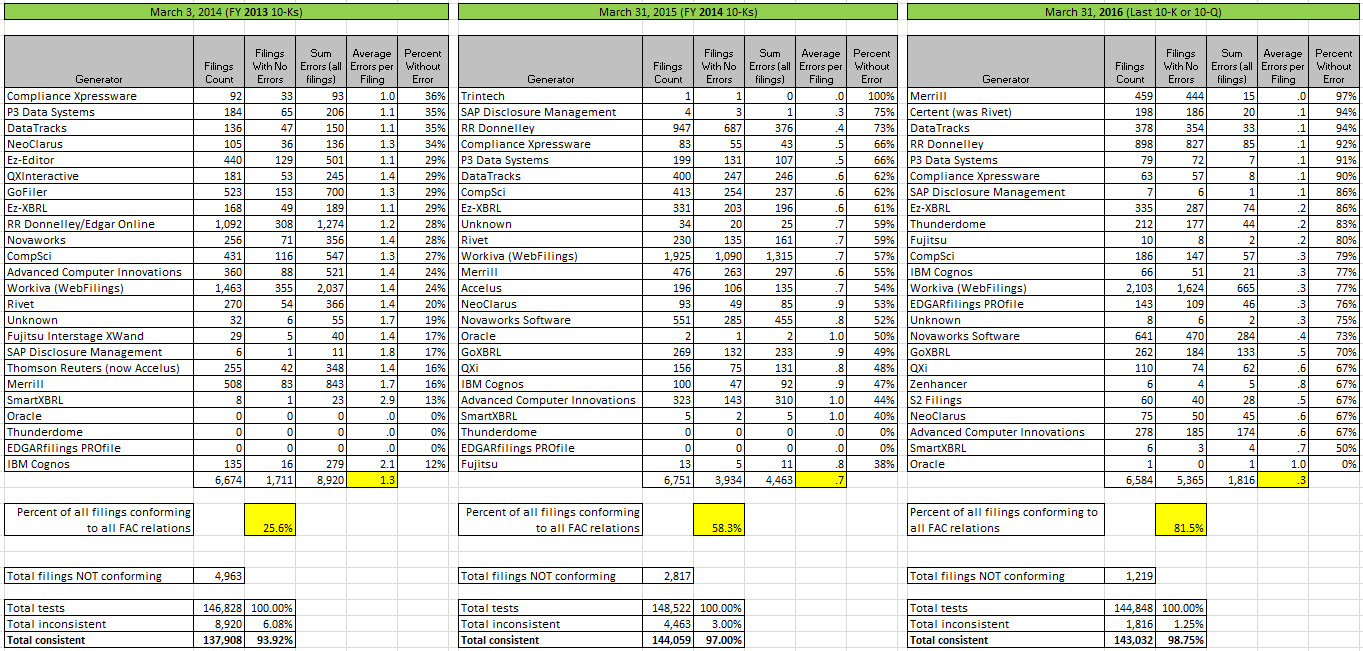Select the "RR Donnelley/Edgar Online" cell
Screen dimensions: 1363x651
[x=98, y=224]
